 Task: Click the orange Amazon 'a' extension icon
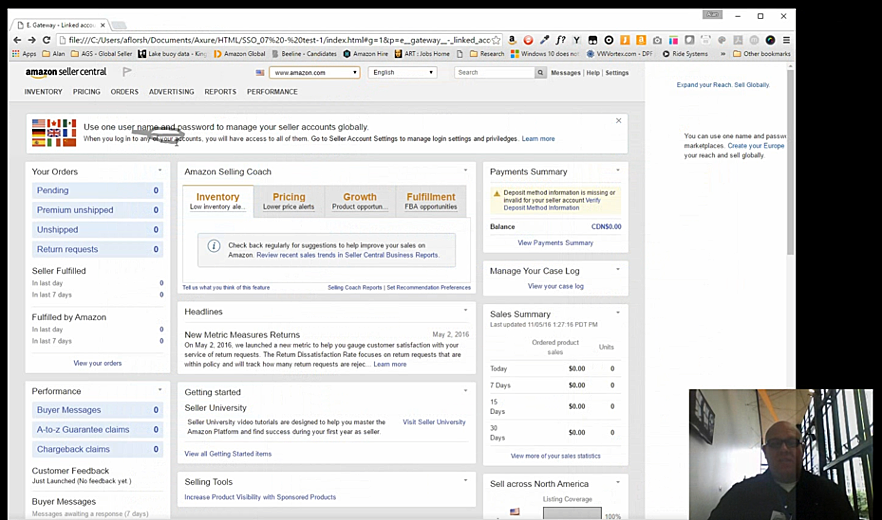[x=641, y=40]
